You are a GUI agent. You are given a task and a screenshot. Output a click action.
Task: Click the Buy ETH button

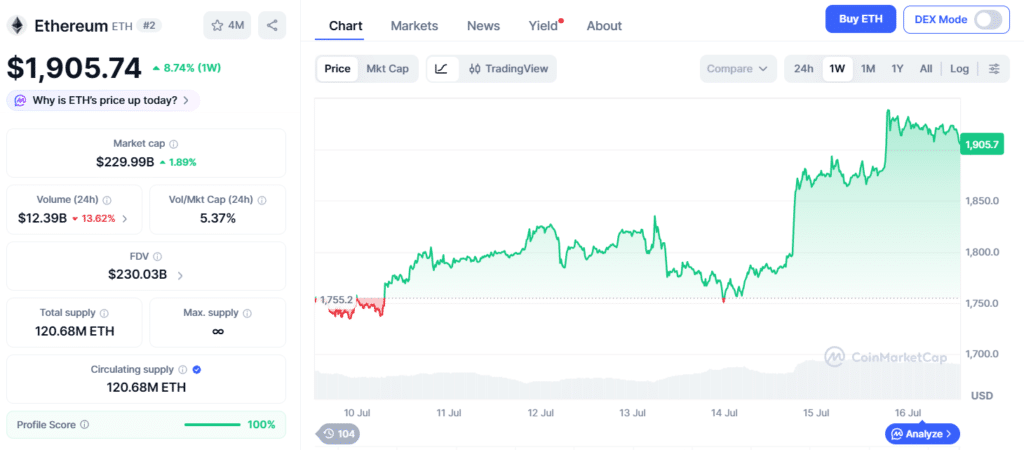861,19
